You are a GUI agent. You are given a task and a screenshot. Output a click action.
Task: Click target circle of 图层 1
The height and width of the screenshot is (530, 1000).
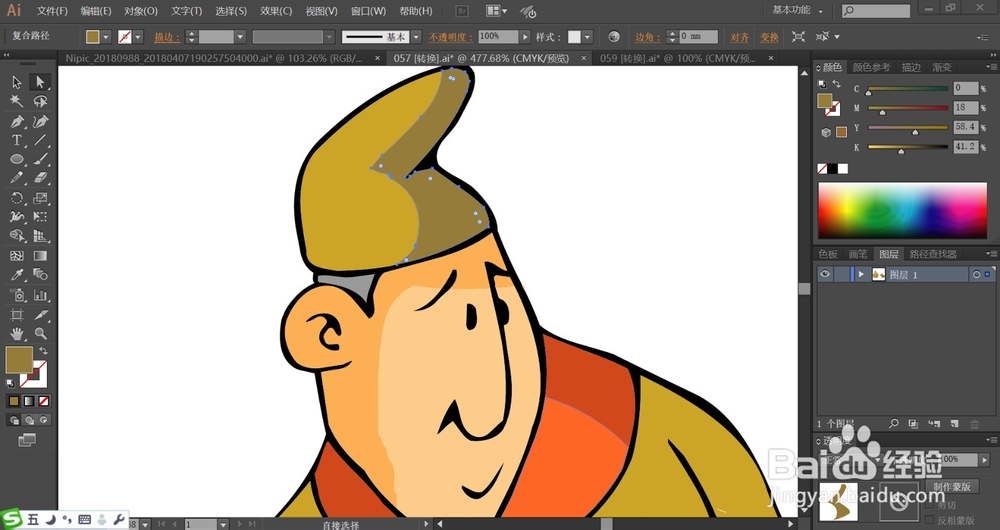coord(976,274)
